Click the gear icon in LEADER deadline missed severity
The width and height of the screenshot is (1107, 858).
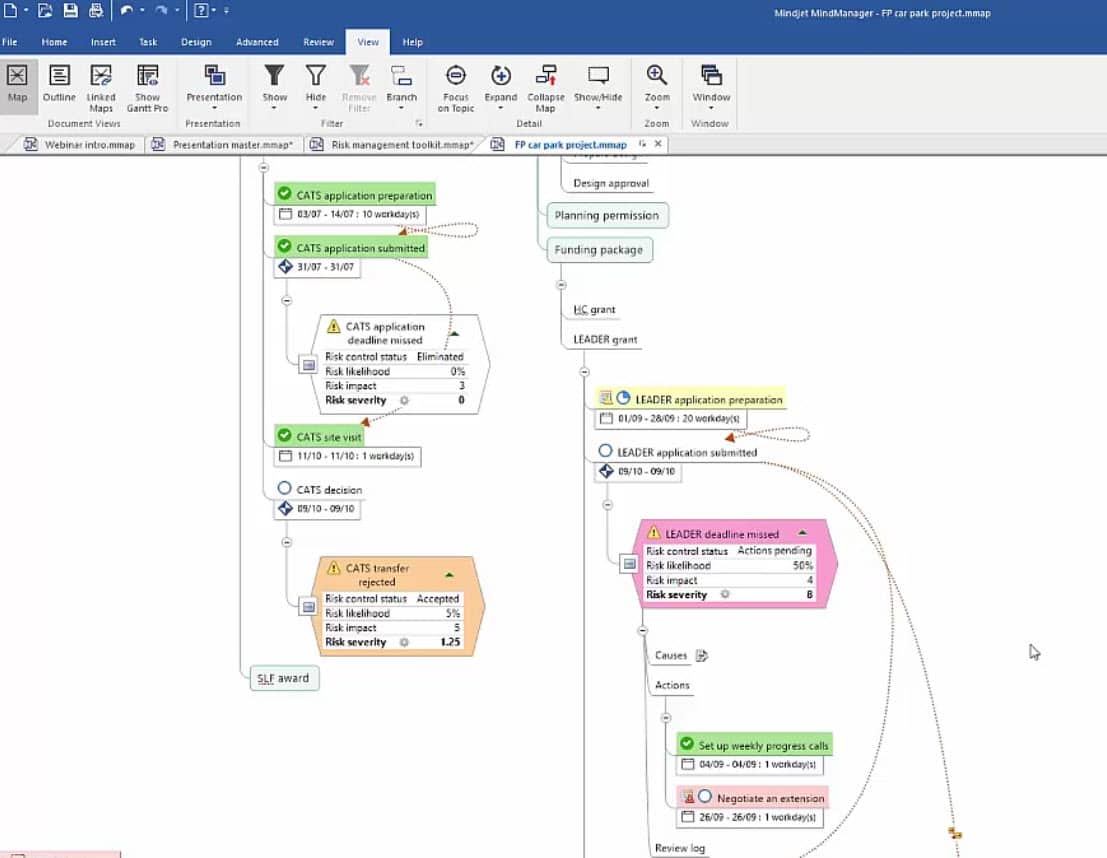click(725, 595)
